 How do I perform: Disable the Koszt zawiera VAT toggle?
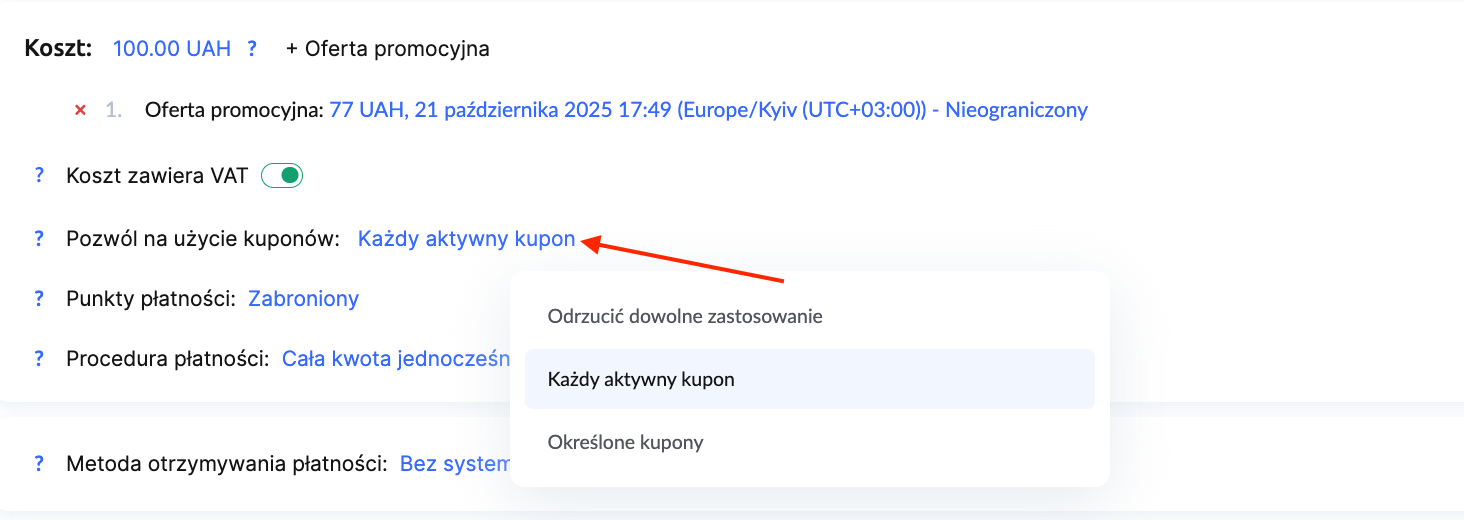click(x=282, y=176)
